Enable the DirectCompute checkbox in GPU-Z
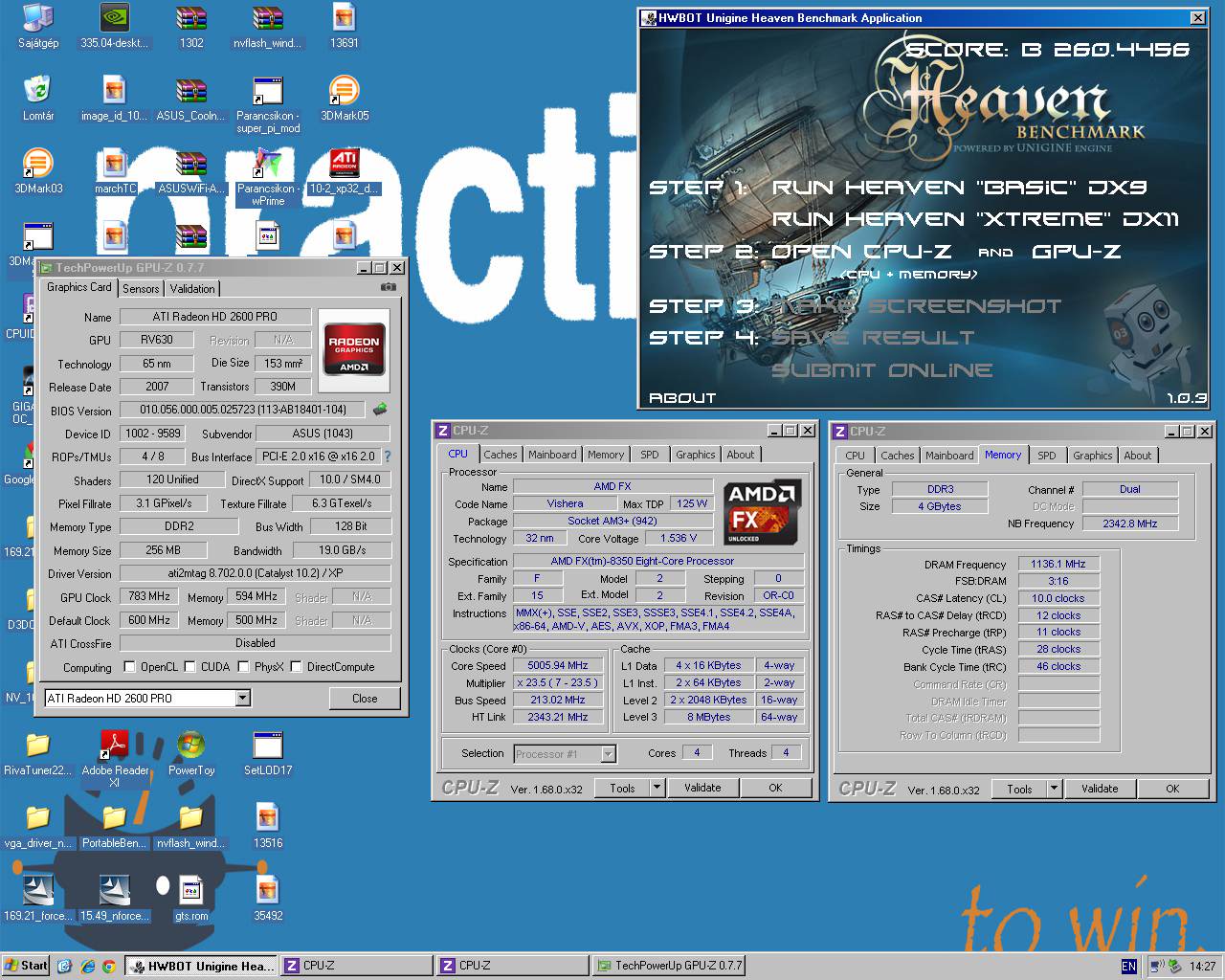 coord(297,666)
